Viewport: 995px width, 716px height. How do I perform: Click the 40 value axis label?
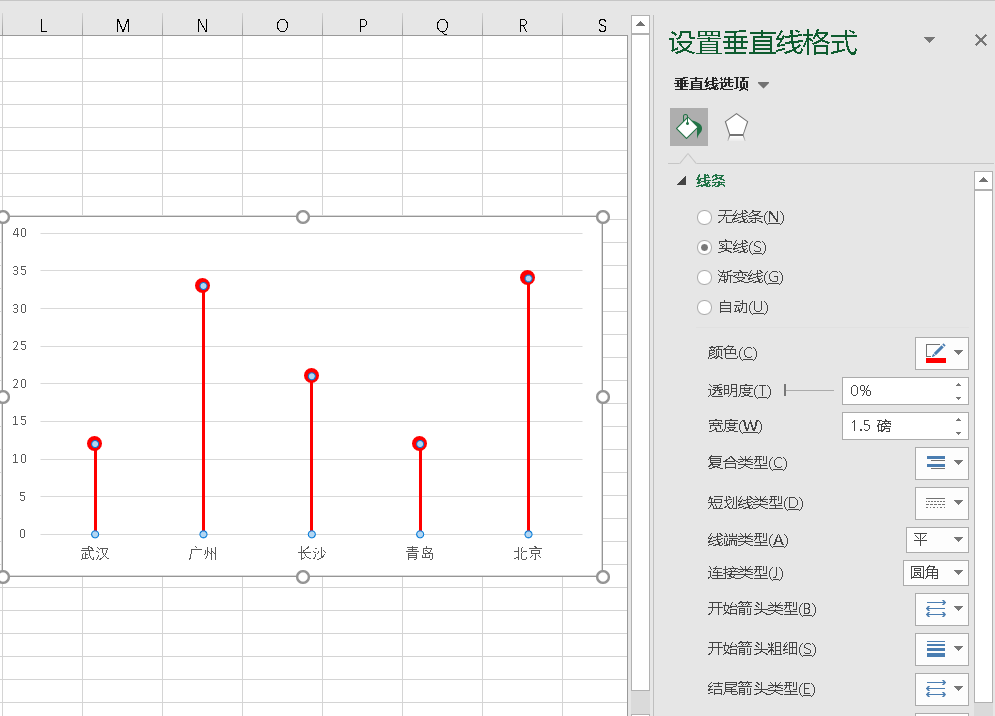(20, 233)
